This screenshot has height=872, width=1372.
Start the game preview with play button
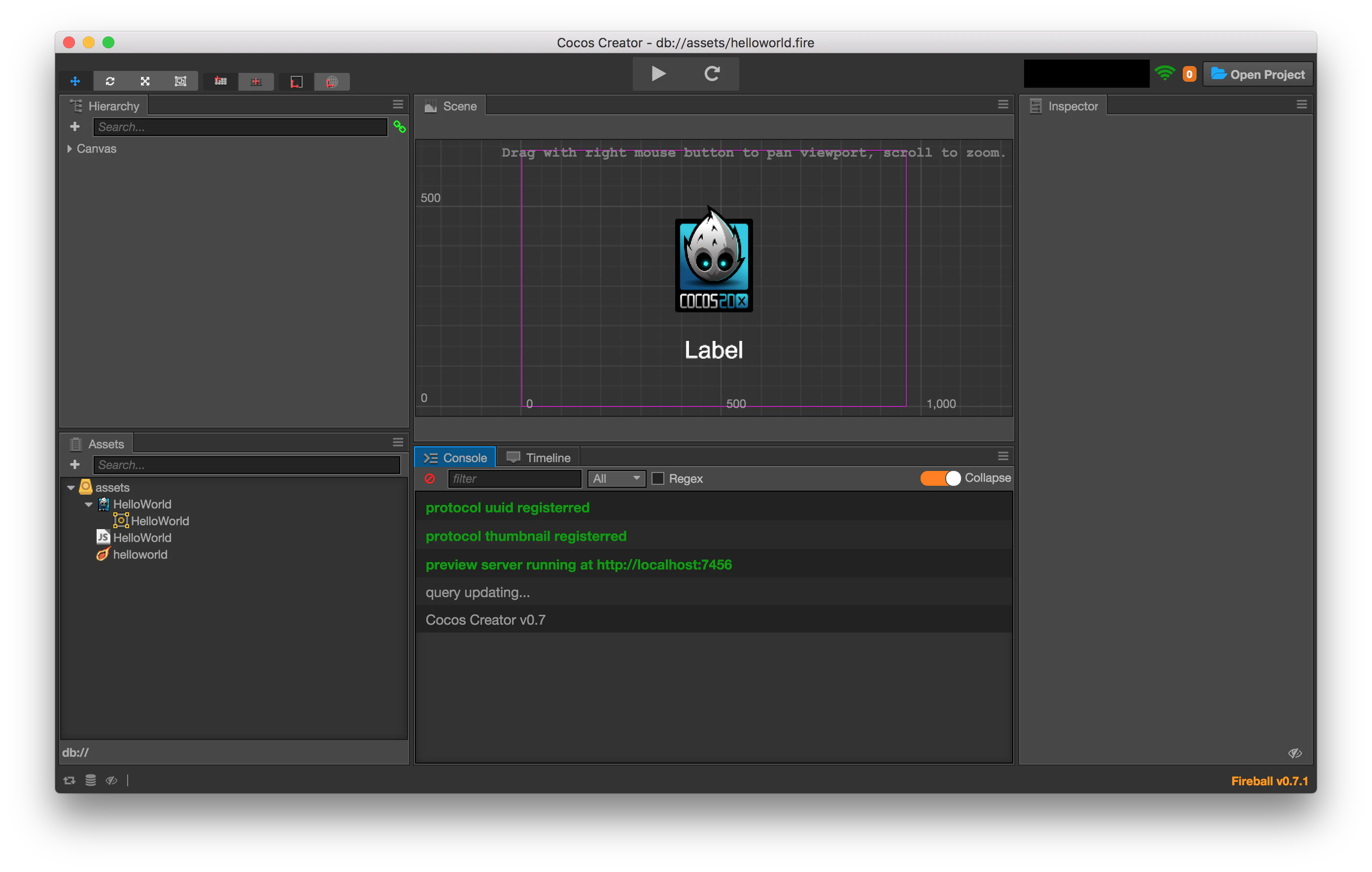(658, 73)
